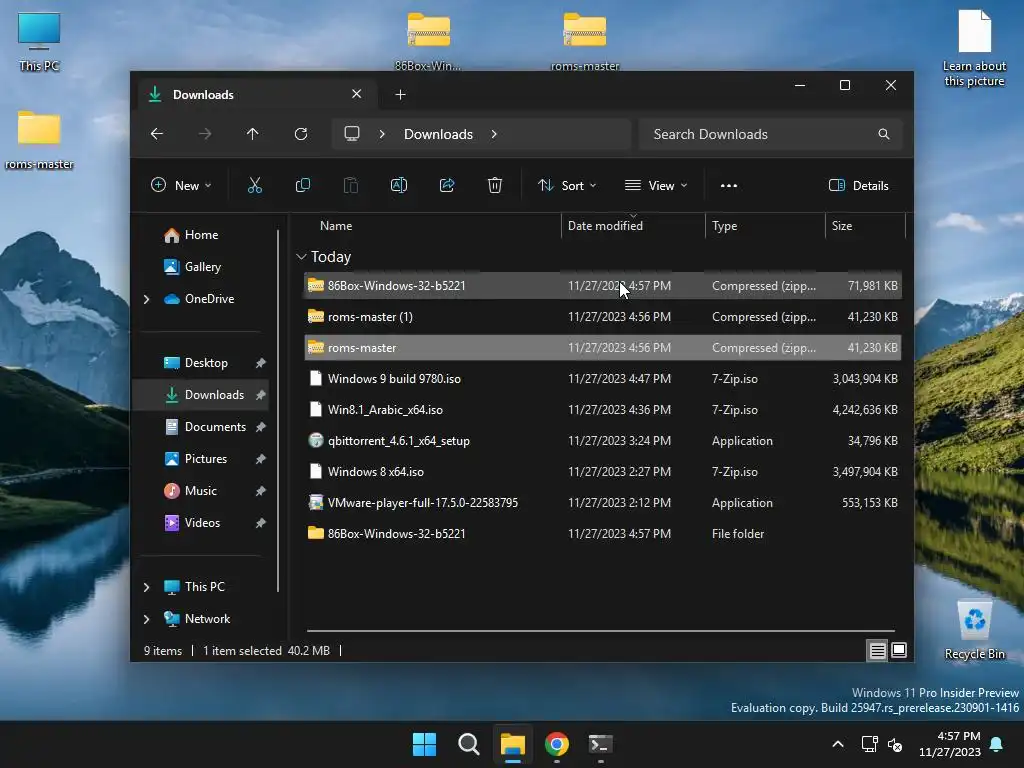Switch to large thumbnails view icon in status bar
This screenshot has height=768, width=1024.
click(899, 650)
